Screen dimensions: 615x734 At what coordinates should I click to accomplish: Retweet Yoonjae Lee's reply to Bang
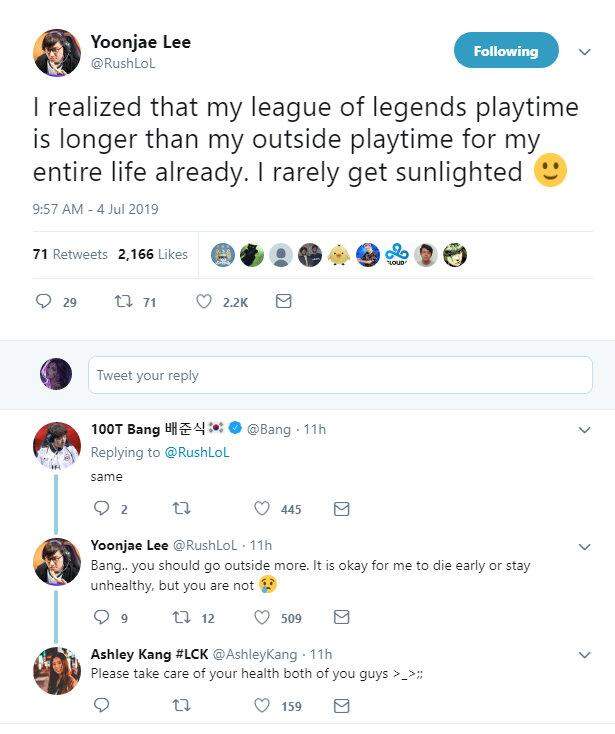coord(181,618)
